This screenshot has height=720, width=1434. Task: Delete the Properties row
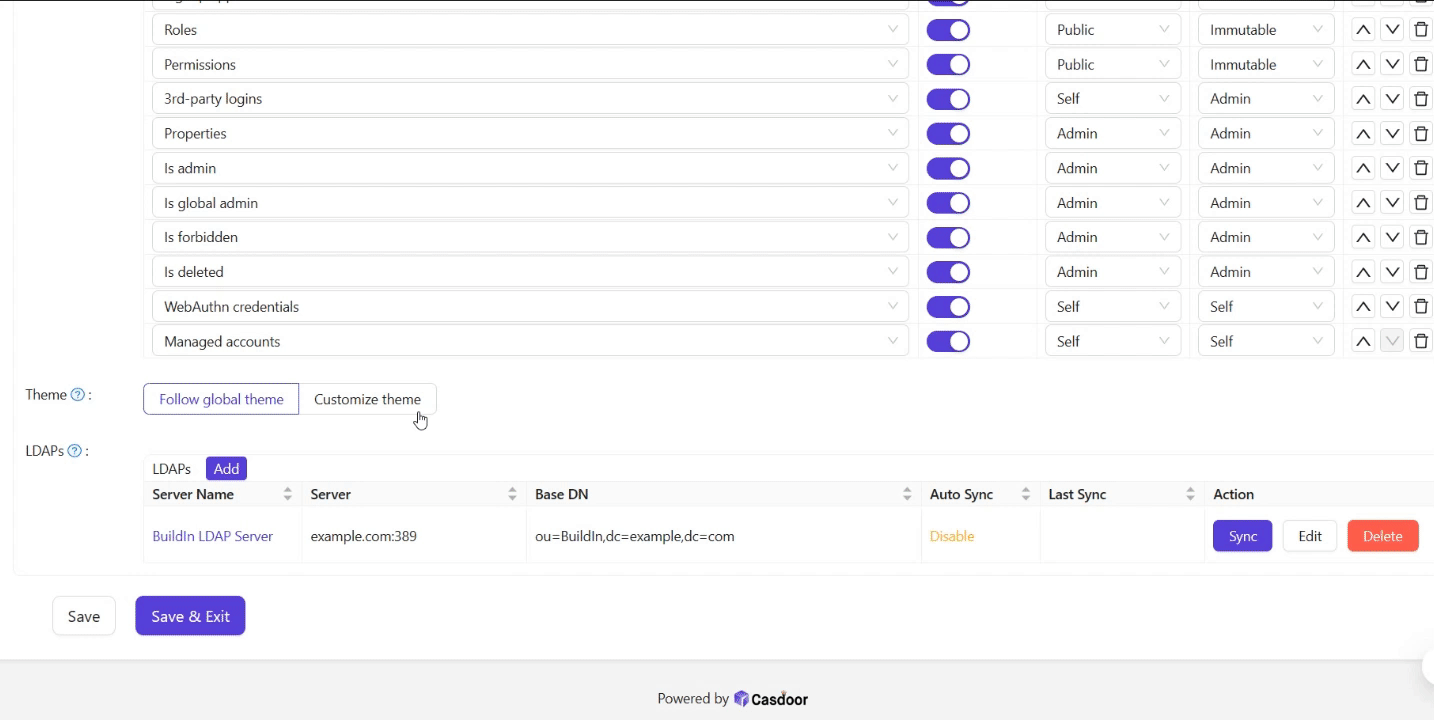tap(1420, 134)
